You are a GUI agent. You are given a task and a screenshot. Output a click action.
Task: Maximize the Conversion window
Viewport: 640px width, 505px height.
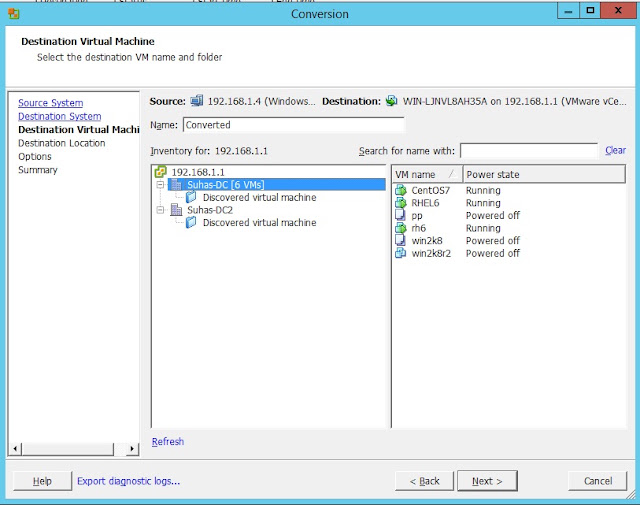590,11
